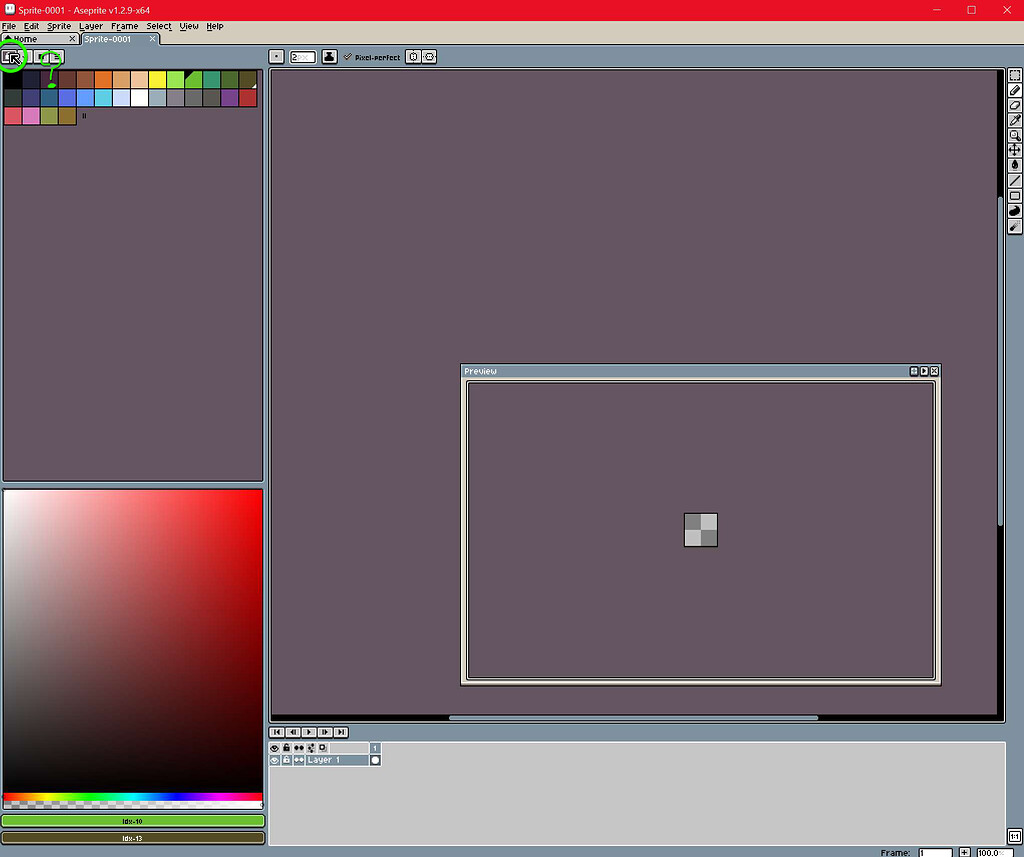
Task: Select the Rectangular Marquee tool
Action: 1015,75
